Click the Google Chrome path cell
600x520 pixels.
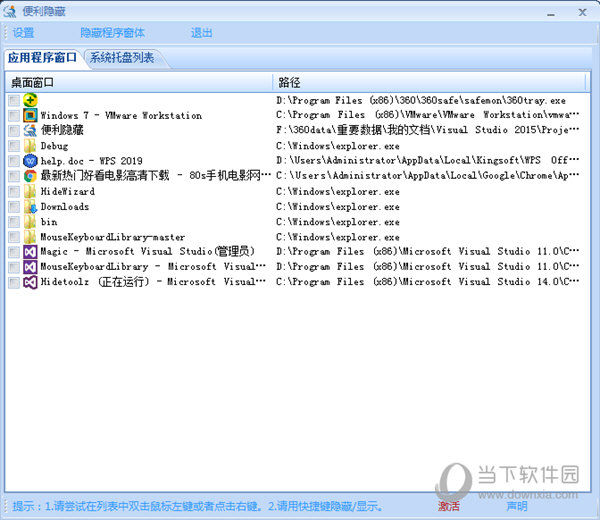[427, 176]
